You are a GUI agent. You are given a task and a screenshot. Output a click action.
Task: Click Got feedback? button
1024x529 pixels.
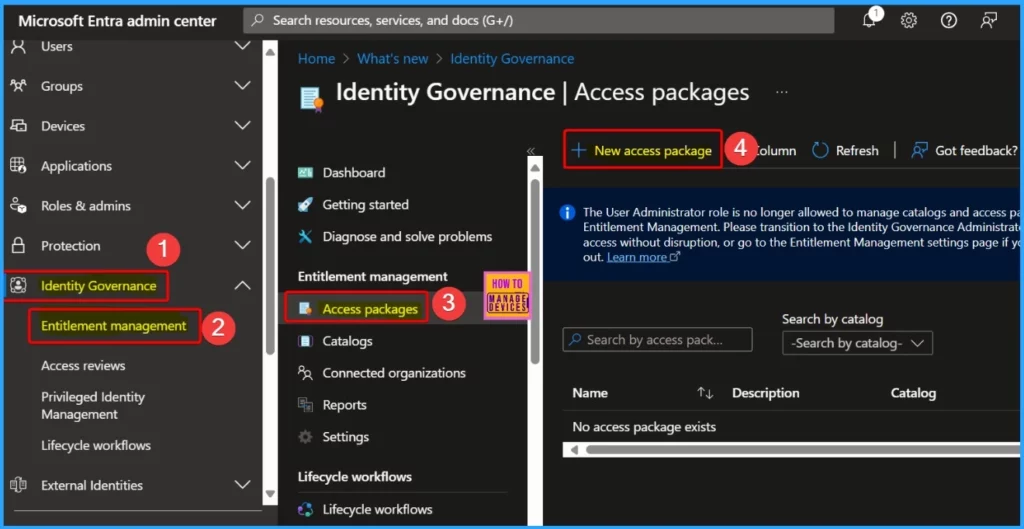965,151
